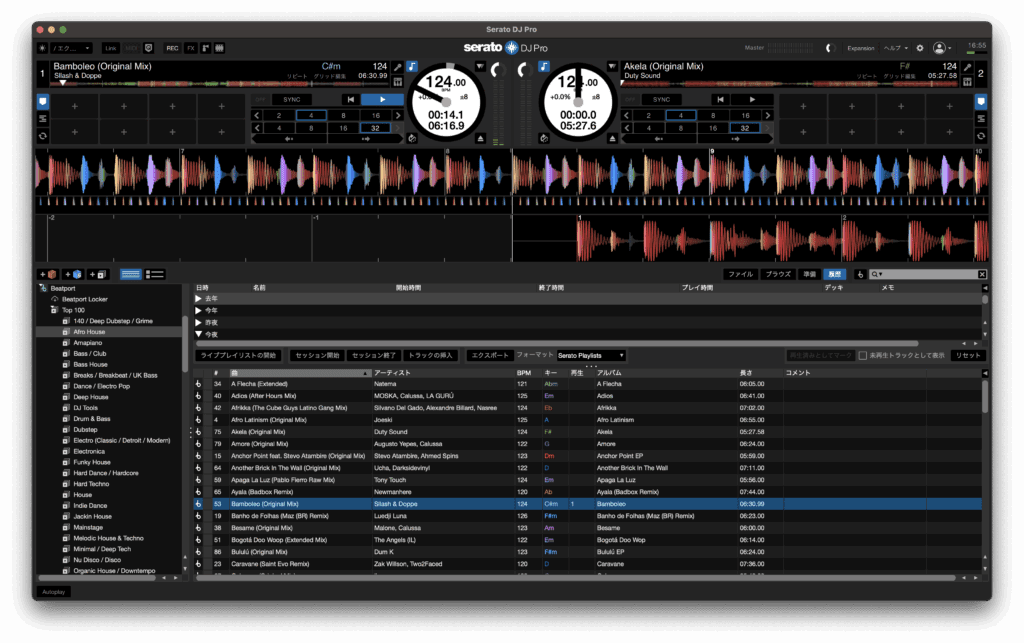This screenshot has width=1024, height=643.
Task: Switch the library to album art list view icon
Action: [155, 275]
